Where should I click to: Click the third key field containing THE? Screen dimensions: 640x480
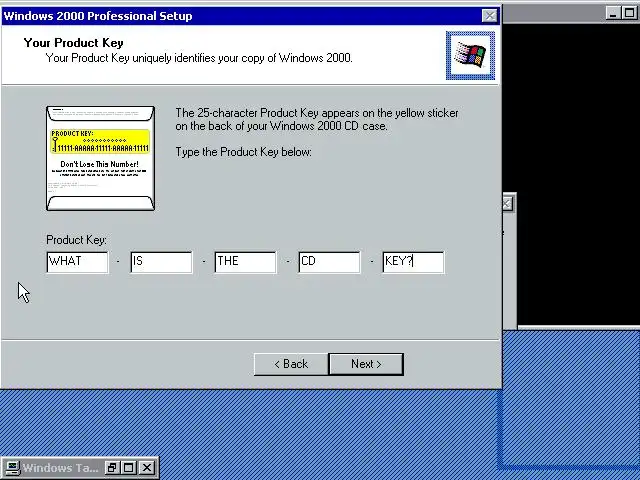point(246,262)
